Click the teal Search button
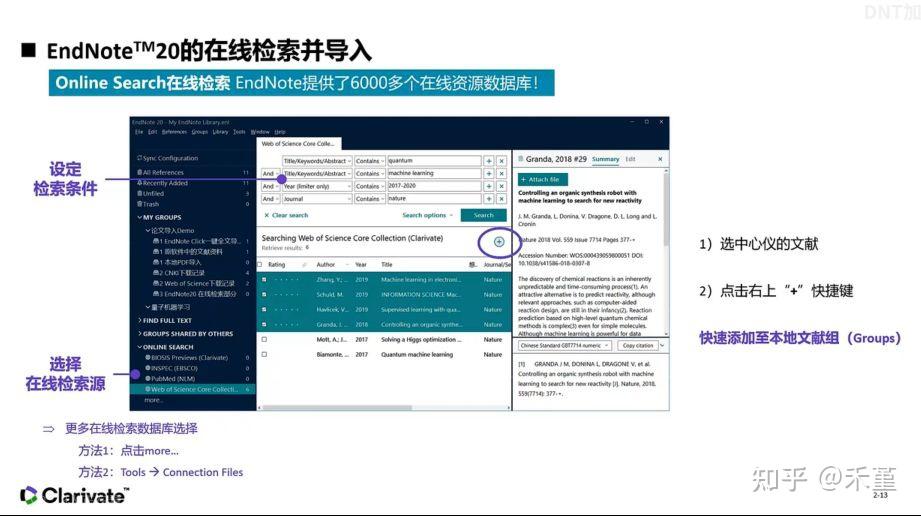 pos(483,215)
